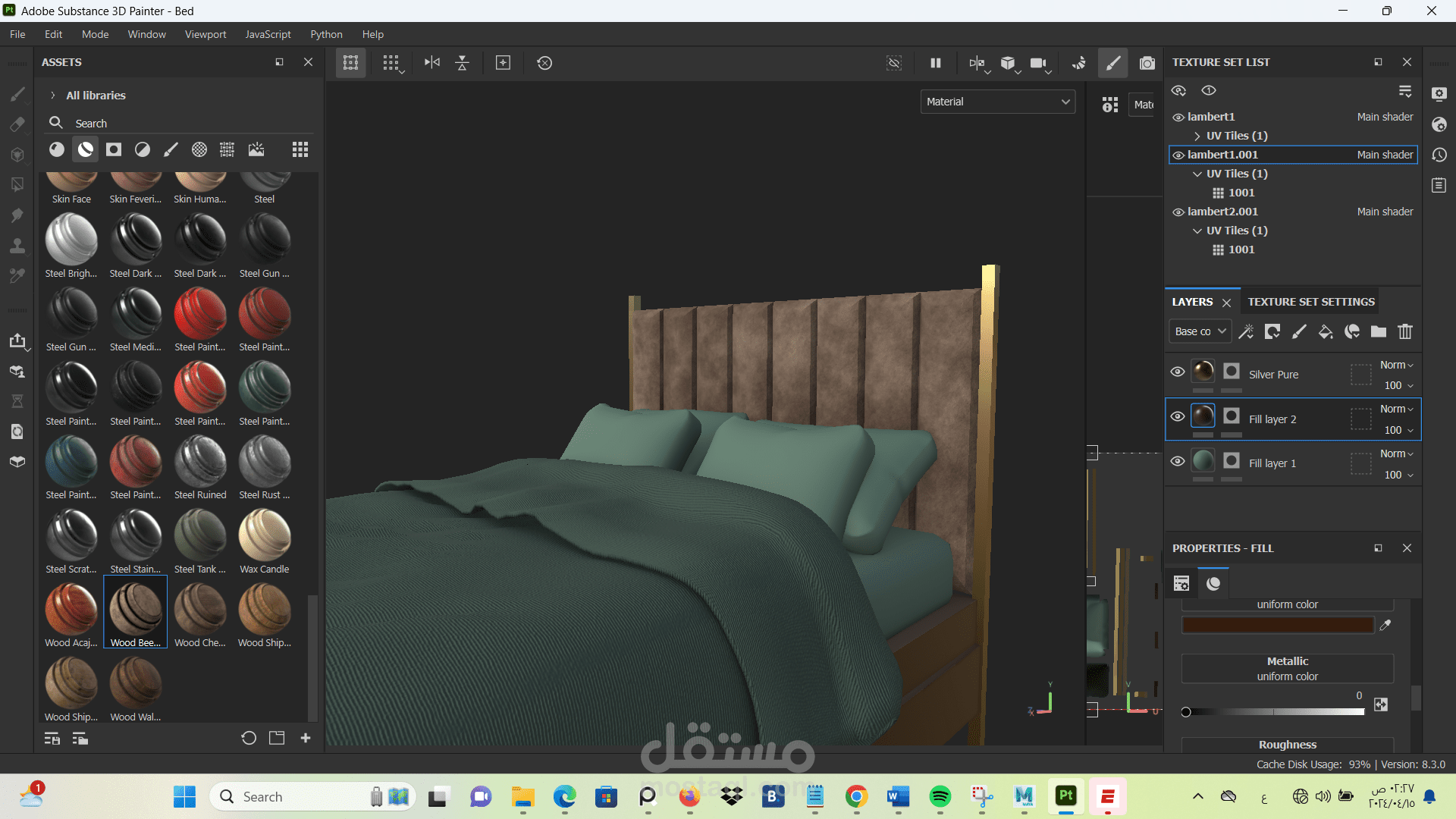The image size is (1456, 819).
Task: Delete layer with the trash icon
Action: [x=1405, y=331]
